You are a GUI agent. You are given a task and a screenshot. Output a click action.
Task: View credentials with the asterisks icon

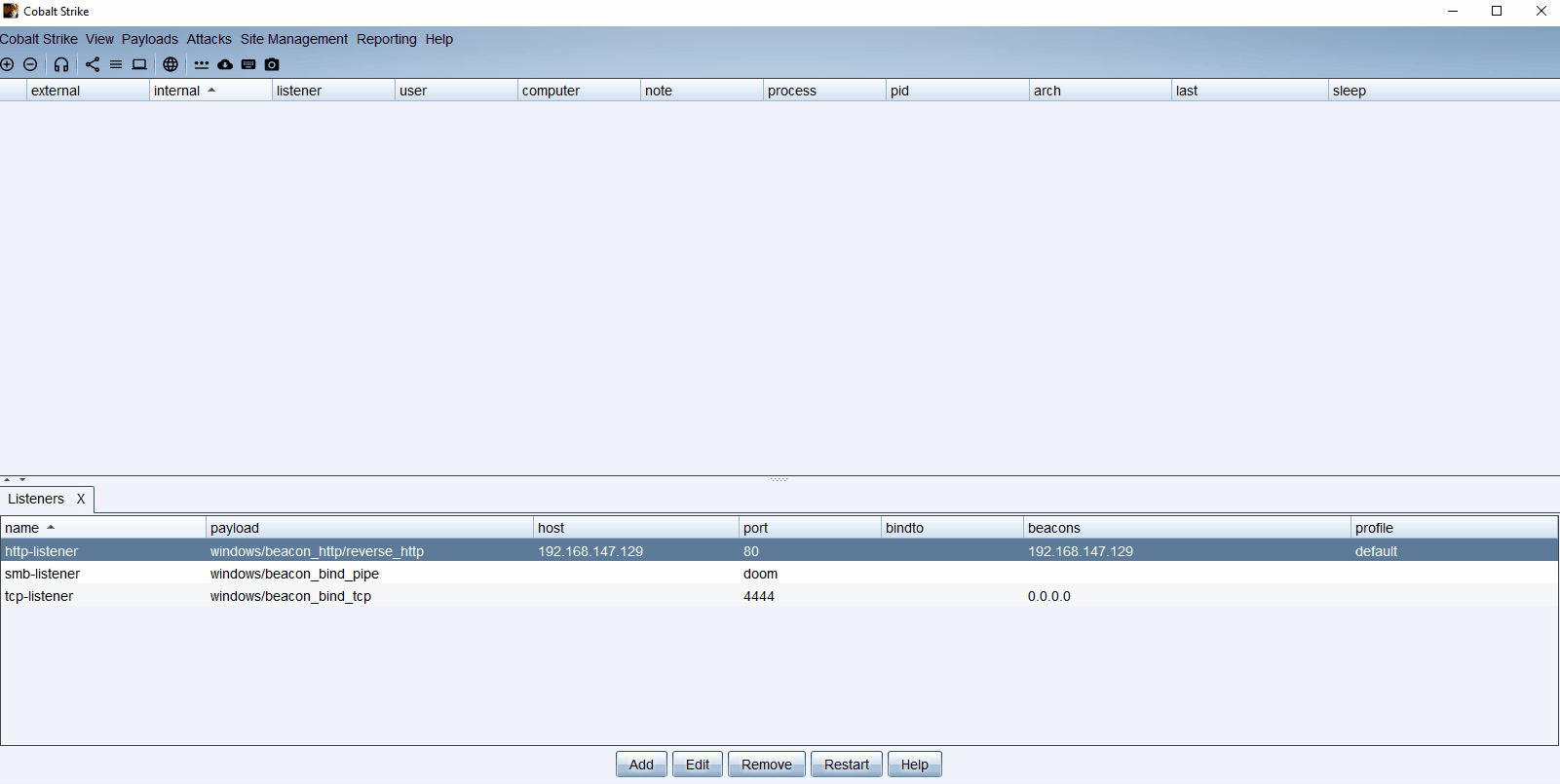[x=202, y=64]
